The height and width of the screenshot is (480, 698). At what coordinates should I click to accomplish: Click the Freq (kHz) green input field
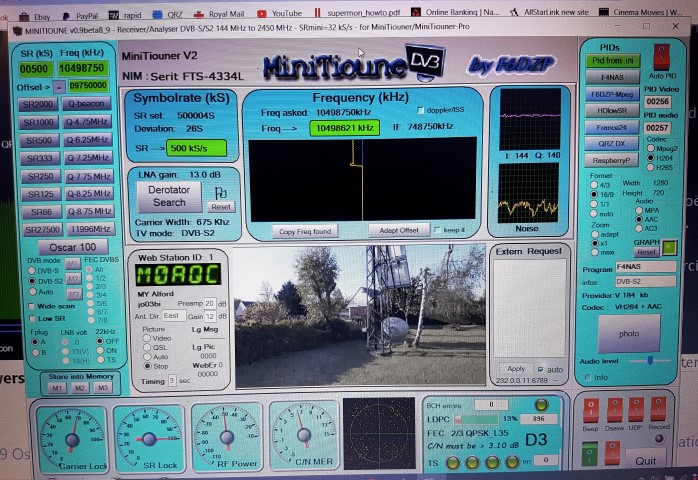pyautogui.click(x=83, y=68)
